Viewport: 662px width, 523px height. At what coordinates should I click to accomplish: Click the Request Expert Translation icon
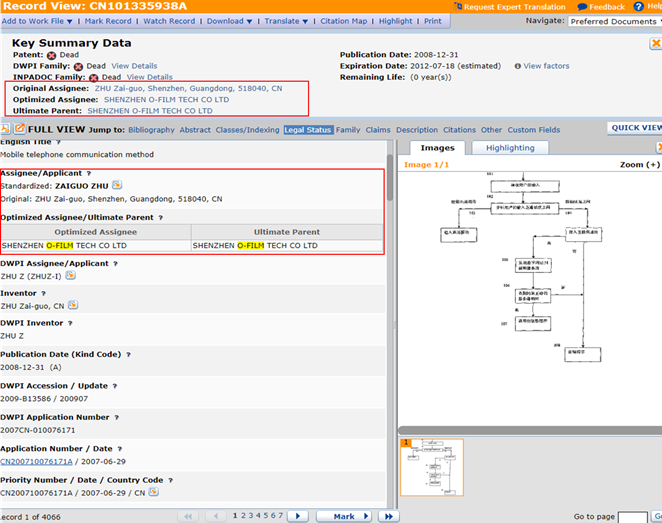tap(458, 6)
